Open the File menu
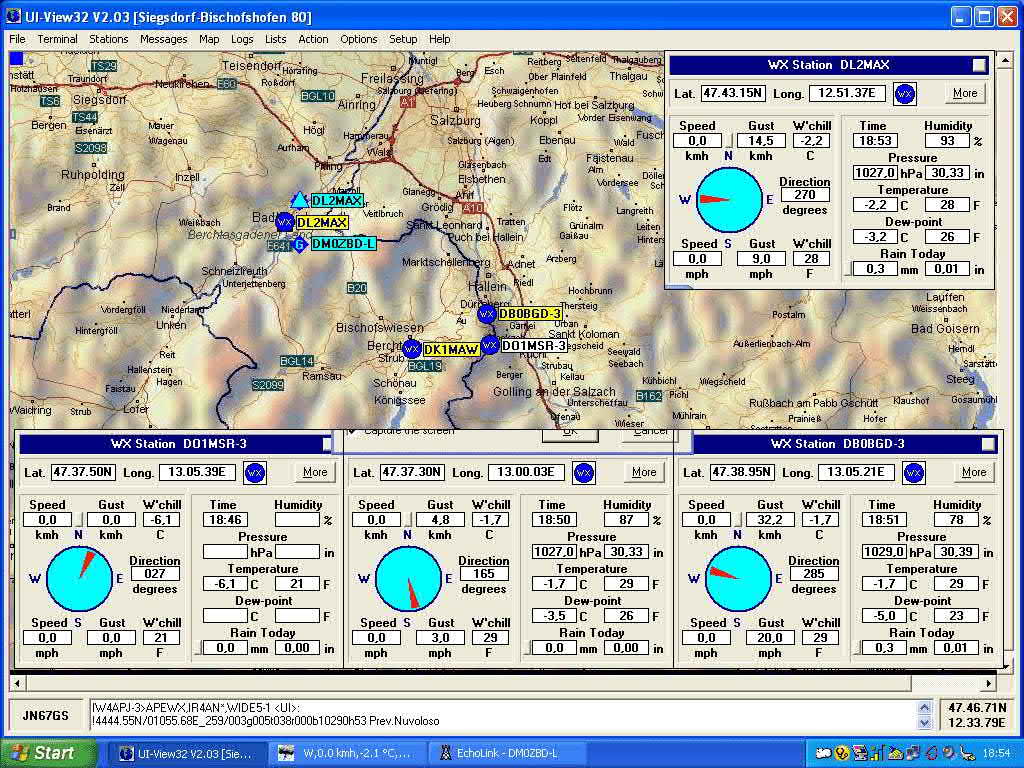The width and height of the screenshot is (1024, 768). point(18,39)
